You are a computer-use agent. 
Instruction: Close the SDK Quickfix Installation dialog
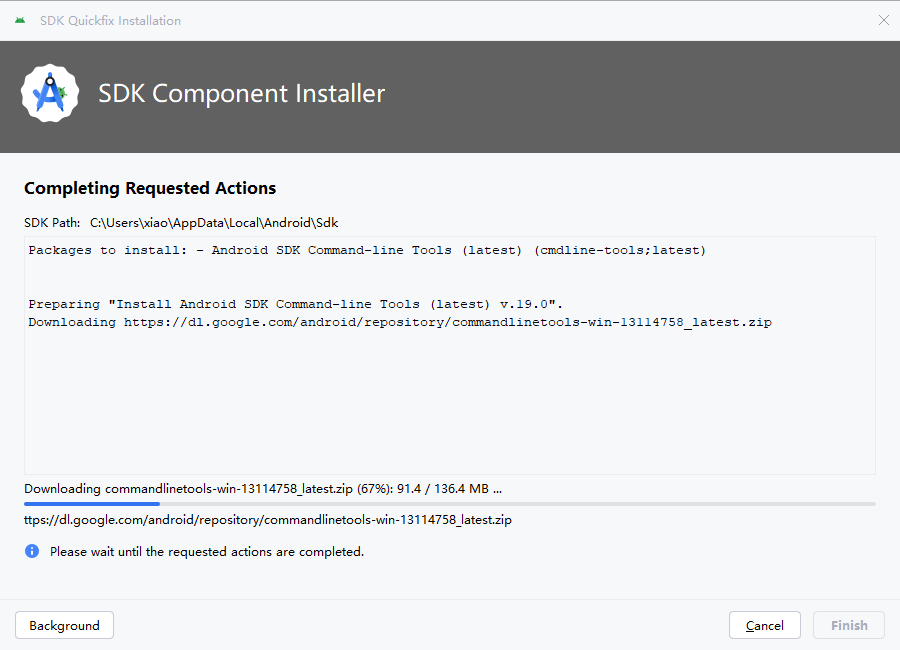click(883, 21)
